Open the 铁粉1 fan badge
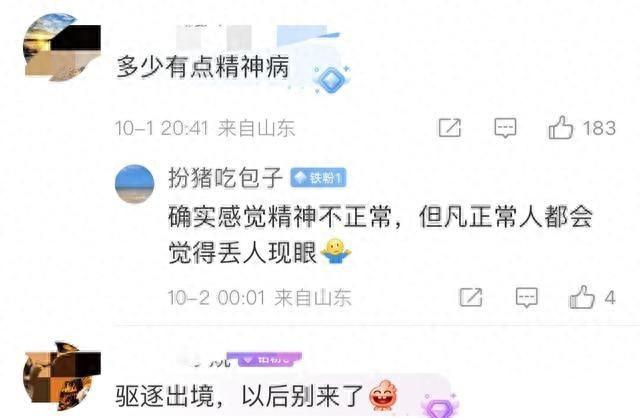This screenshot has width=640, height=418. coord(318,178)
